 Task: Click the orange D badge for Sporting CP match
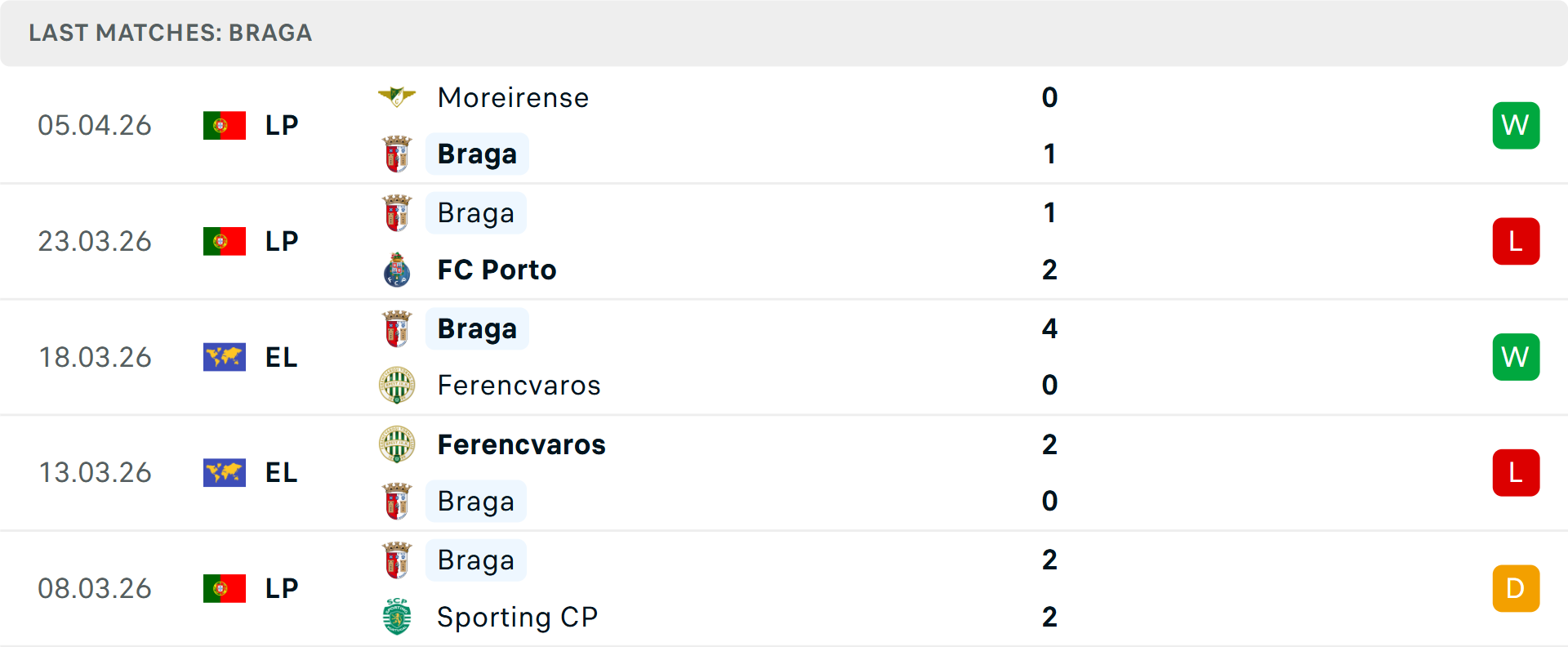click(1516, 588)
